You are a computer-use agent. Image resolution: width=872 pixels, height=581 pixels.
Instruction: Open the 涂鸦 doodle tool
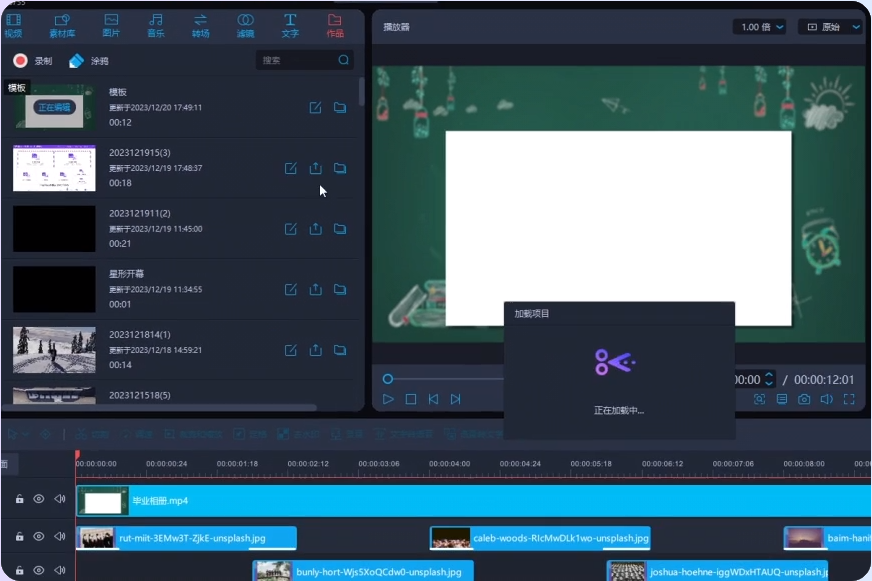coord(88,61)
